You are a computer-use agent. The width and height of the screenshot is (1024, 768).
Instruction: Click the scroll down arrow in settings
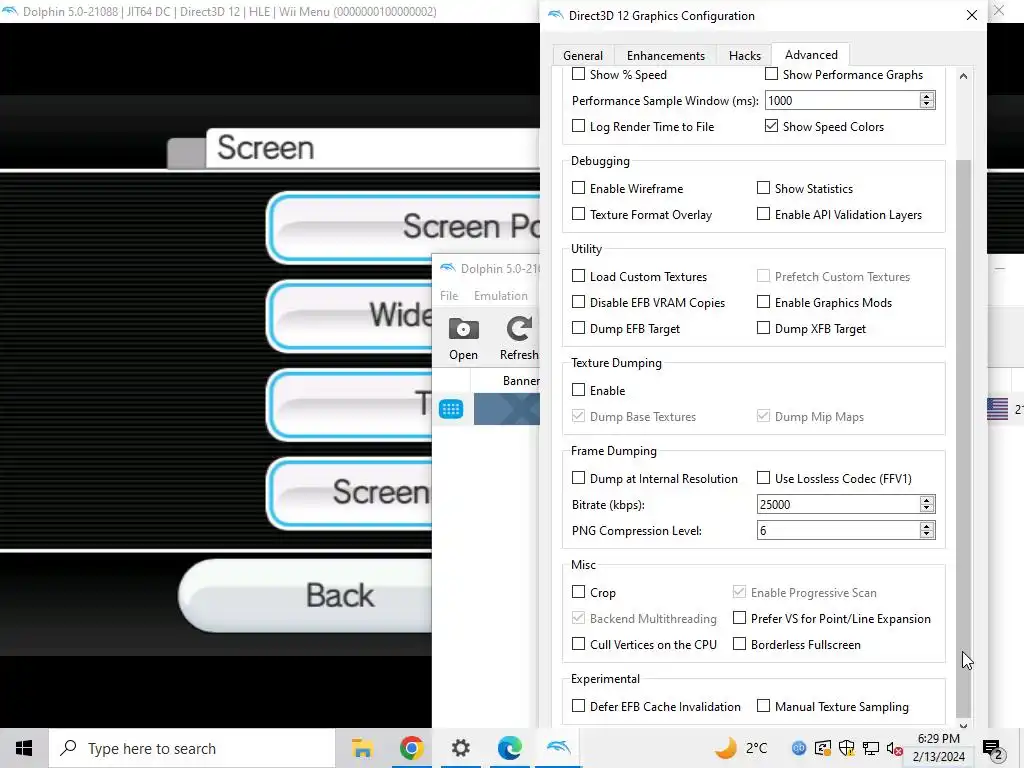964,724
